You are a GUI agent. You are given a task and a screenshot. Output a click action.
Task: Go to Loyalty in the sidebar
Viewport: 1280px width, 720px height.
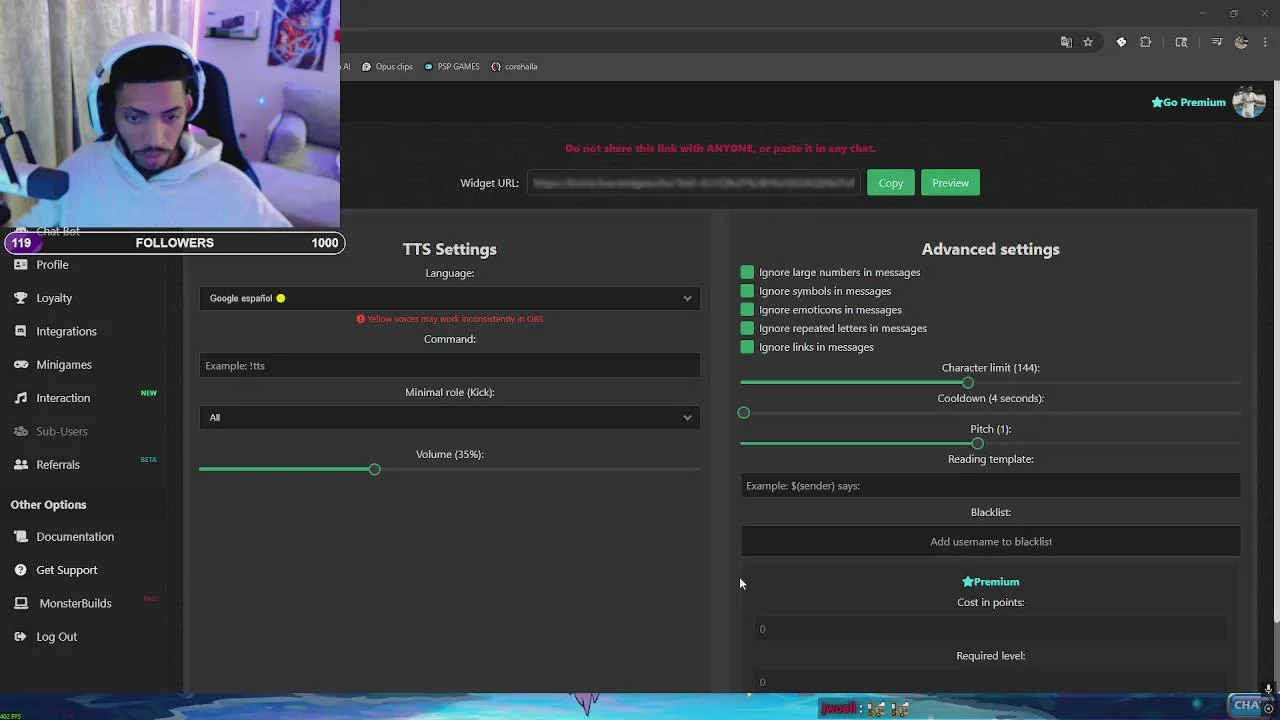point(54,298)
